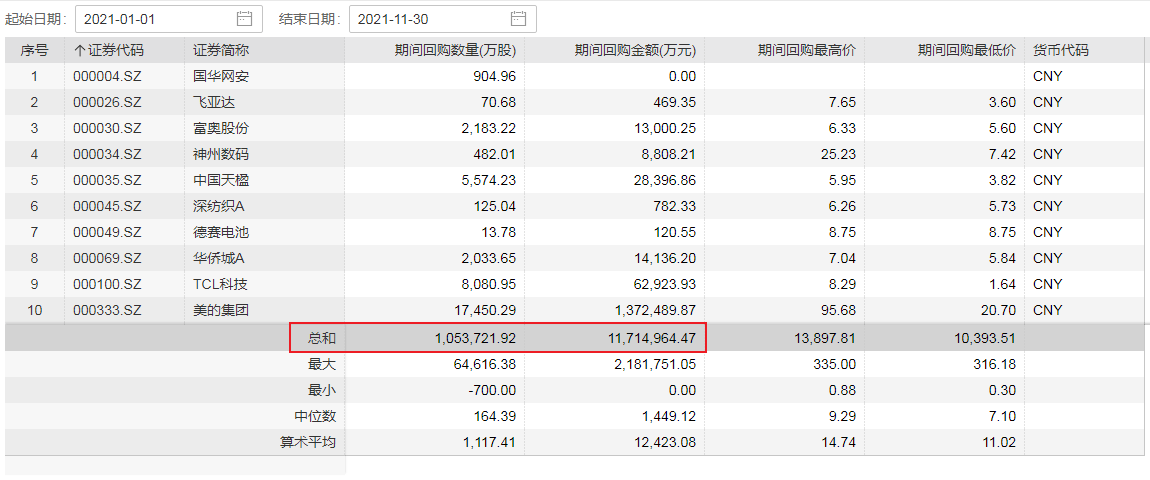The height and width of the screenshot is (480, 1150).
Task: Select security code 000333.SZ
Action: click(107, 310)
